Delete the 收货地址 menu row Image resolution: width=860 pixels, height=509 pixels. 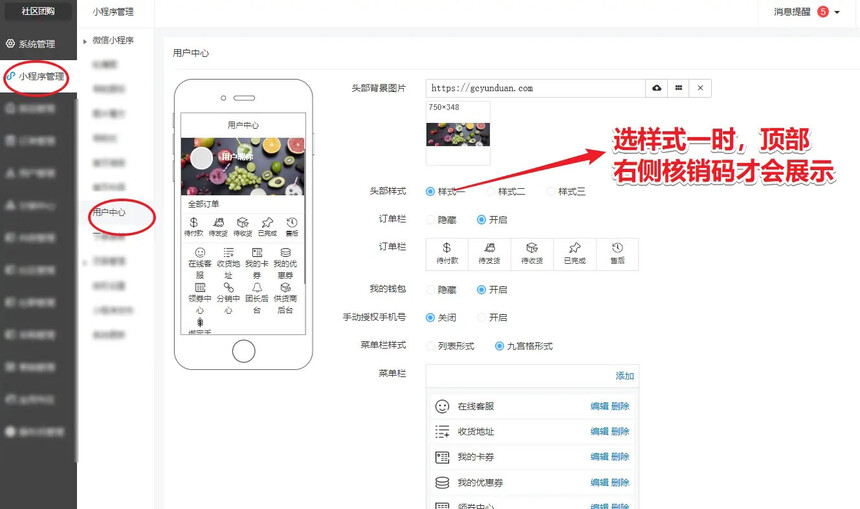pos(620,432)
